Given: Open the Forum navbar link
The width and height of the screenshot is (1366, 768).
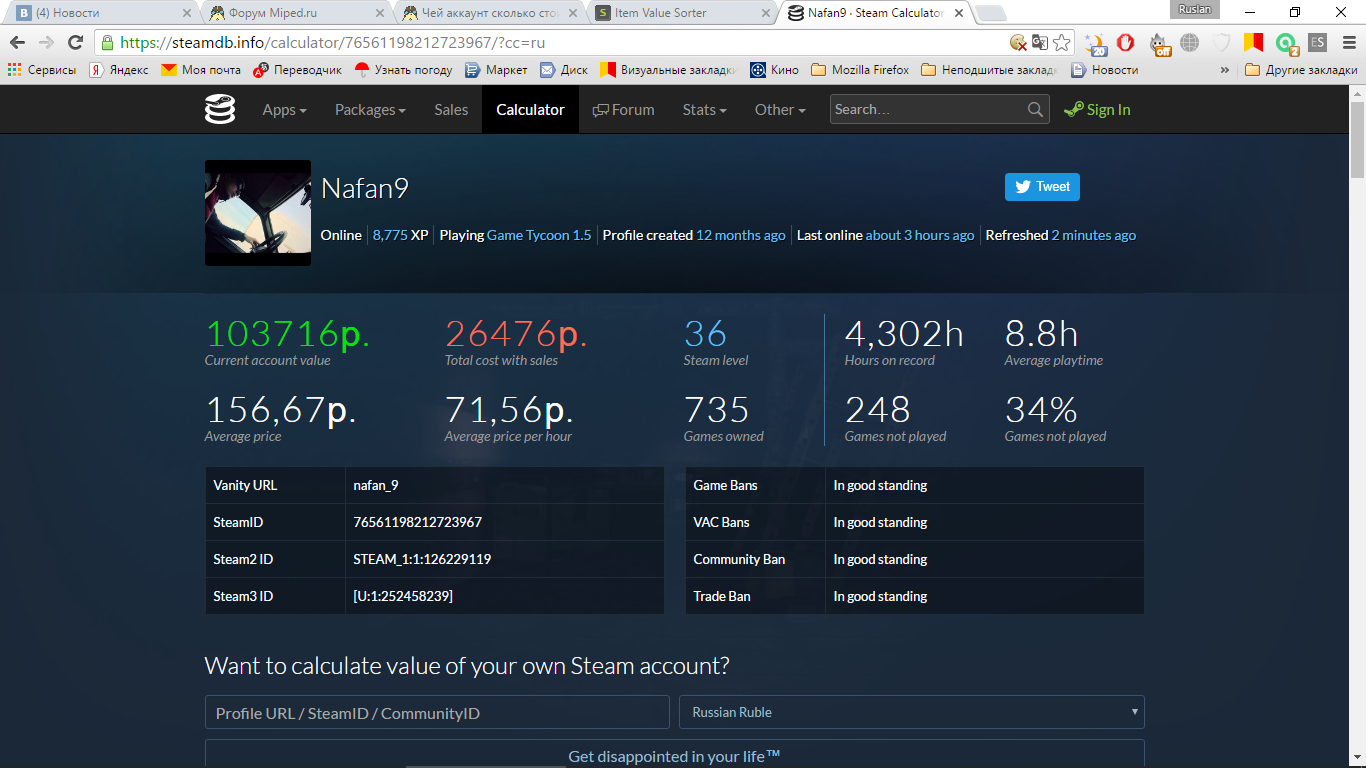Looking at the screenshot, I should click(623, 110).
